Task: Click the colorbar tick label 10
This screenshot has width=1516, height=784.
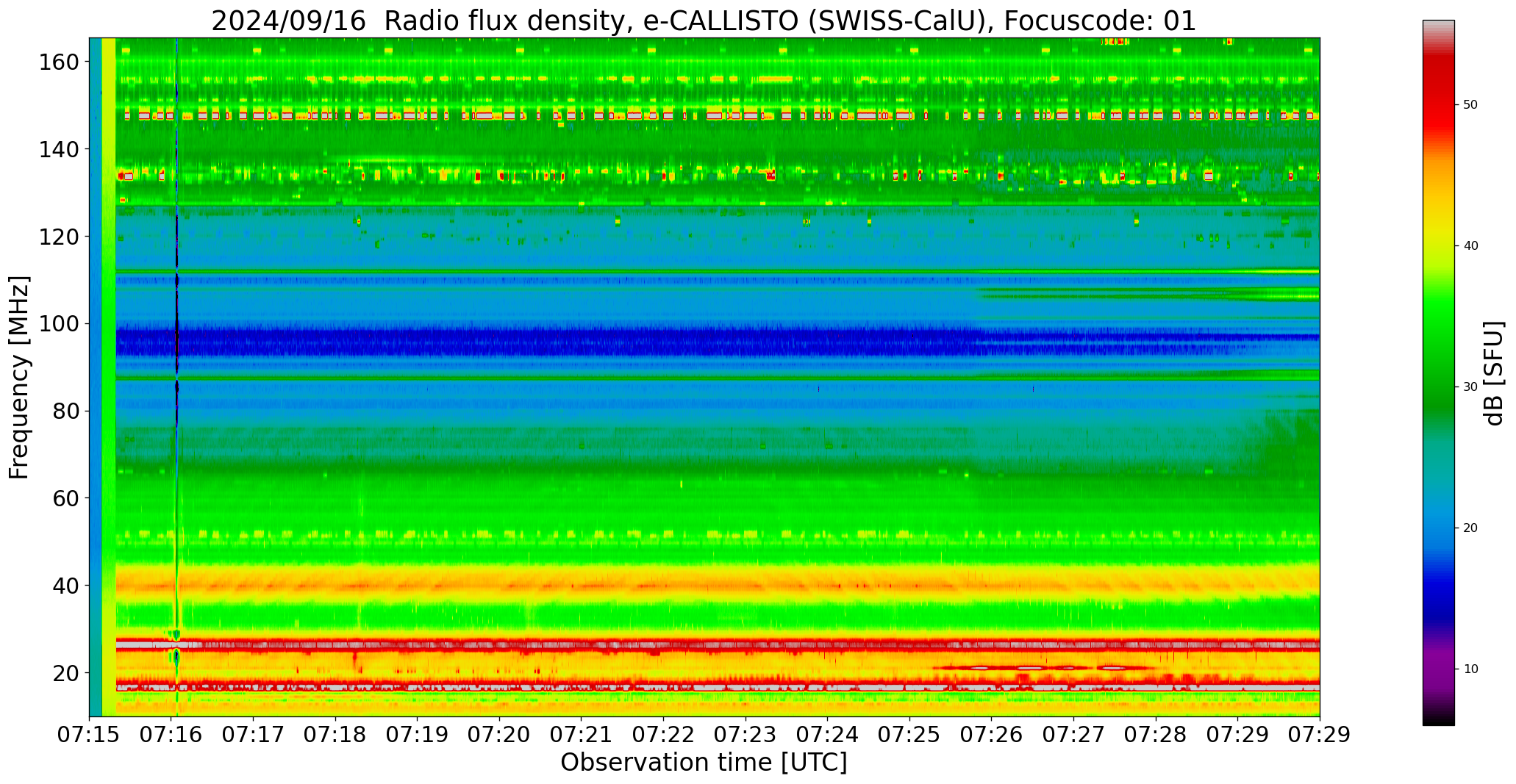Action: point(1470,669)
